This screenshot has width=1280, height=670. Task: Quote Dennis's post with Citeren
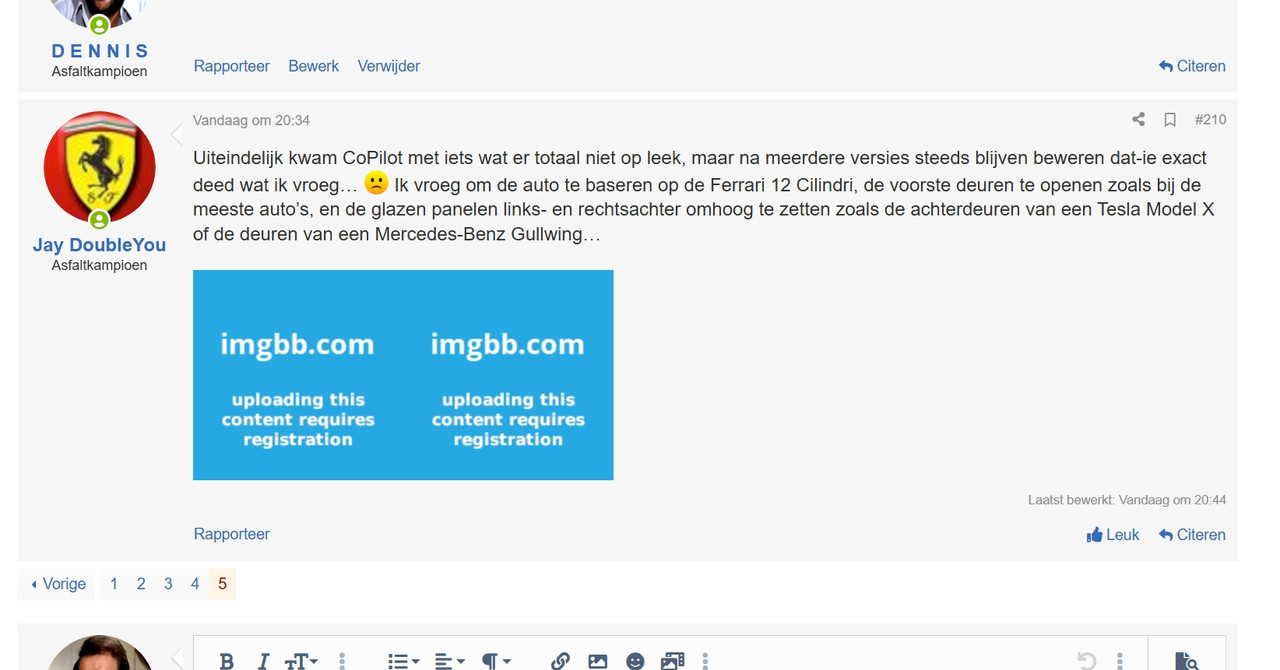click(1192, 66)
